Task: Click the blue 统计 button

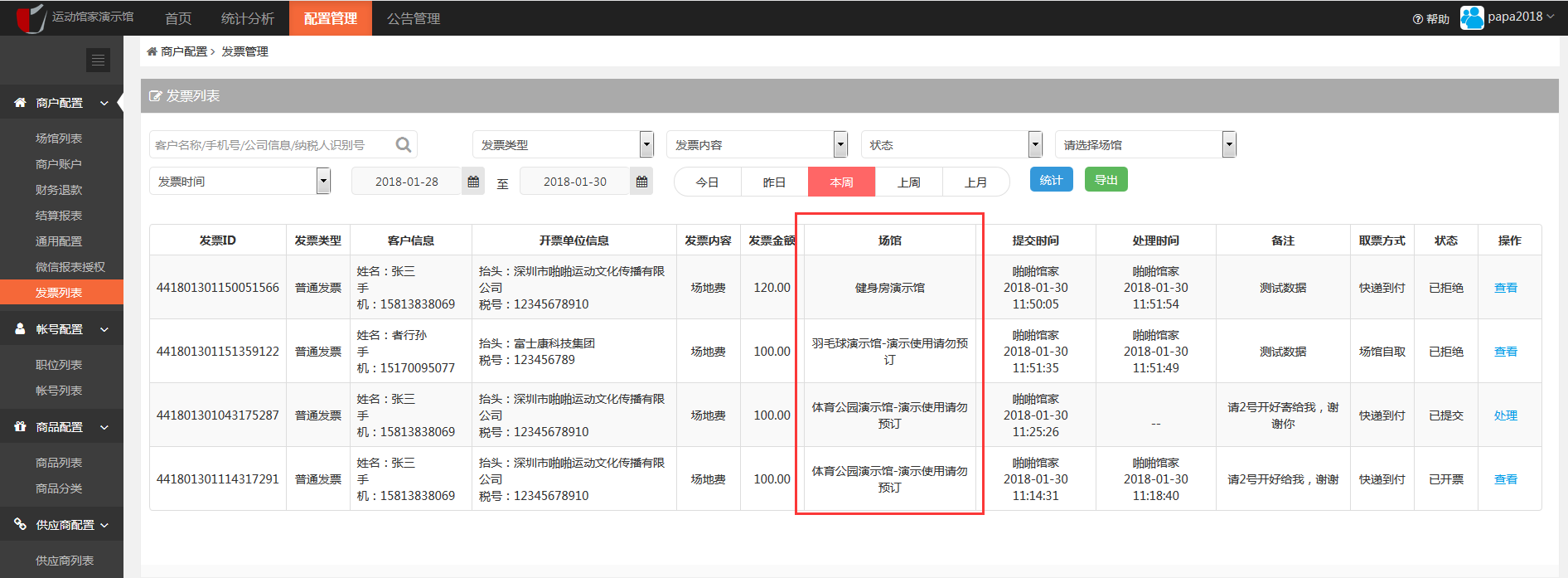Action: coord(1051,180)
